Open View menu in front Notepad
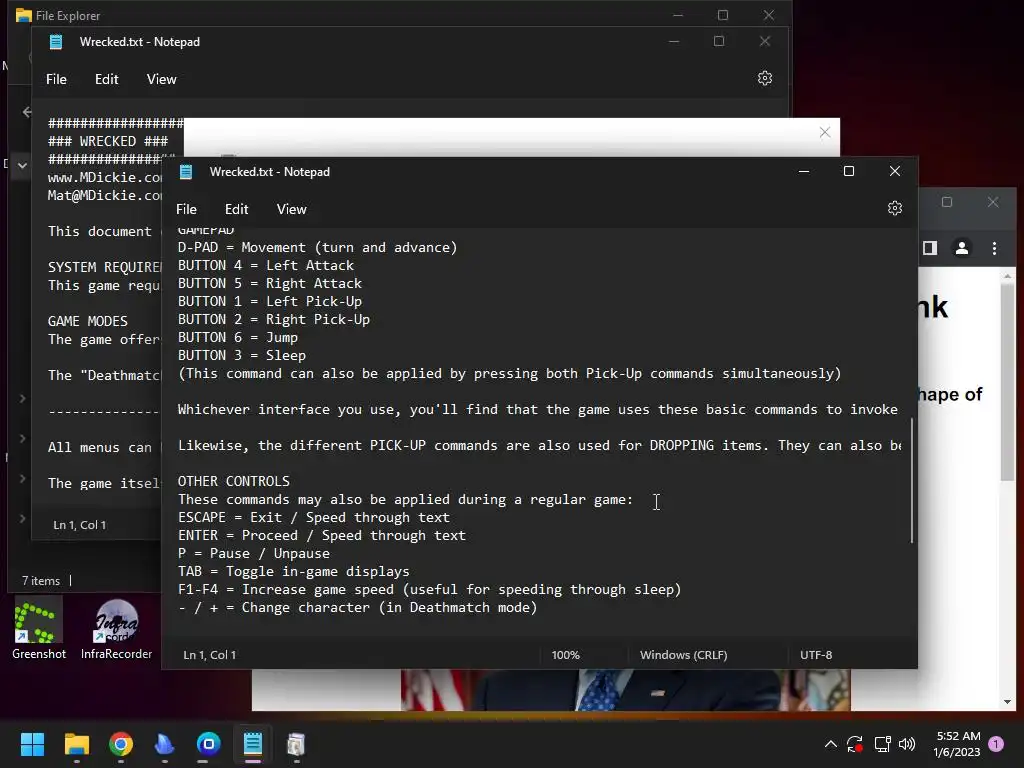This screenshot has height=768, width=1024. tap(291, 209)
